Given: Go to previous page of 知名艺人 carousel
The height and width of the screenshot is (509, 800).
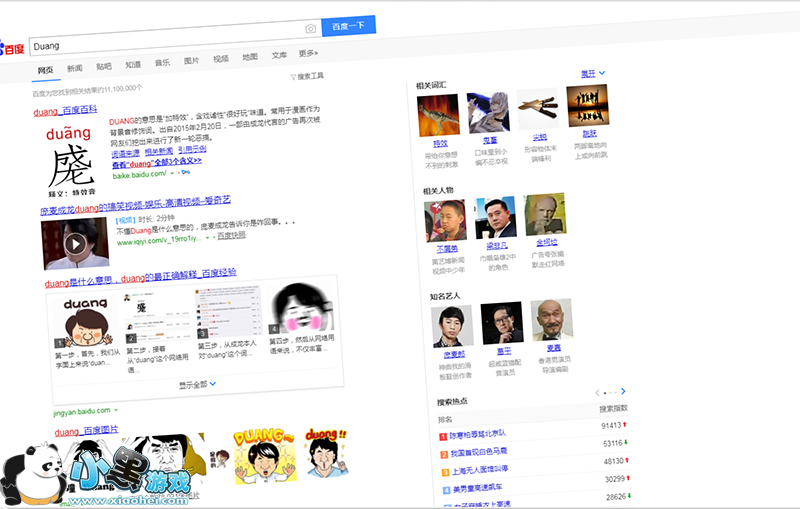Looking at the screenshot, I should pyautogui.click(x=597, y=393).
